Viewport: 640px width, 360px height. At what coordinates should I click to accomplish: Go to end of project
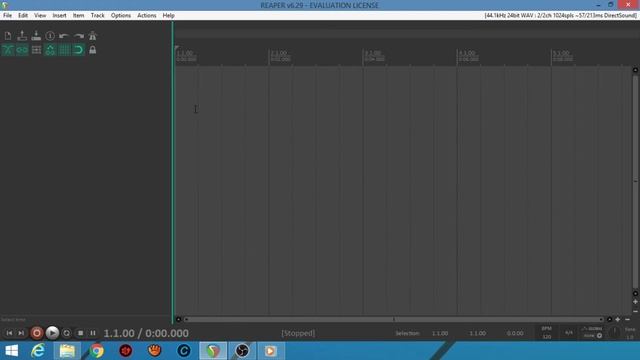[21, 333]
